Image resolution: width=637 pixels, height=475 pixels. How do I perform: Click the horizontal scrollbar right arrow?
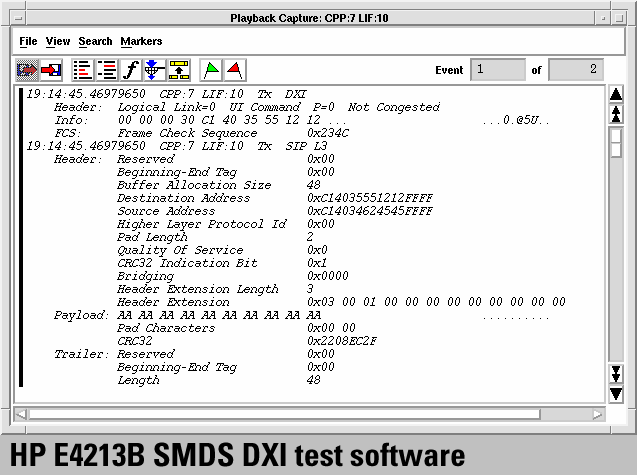point(597,414)
